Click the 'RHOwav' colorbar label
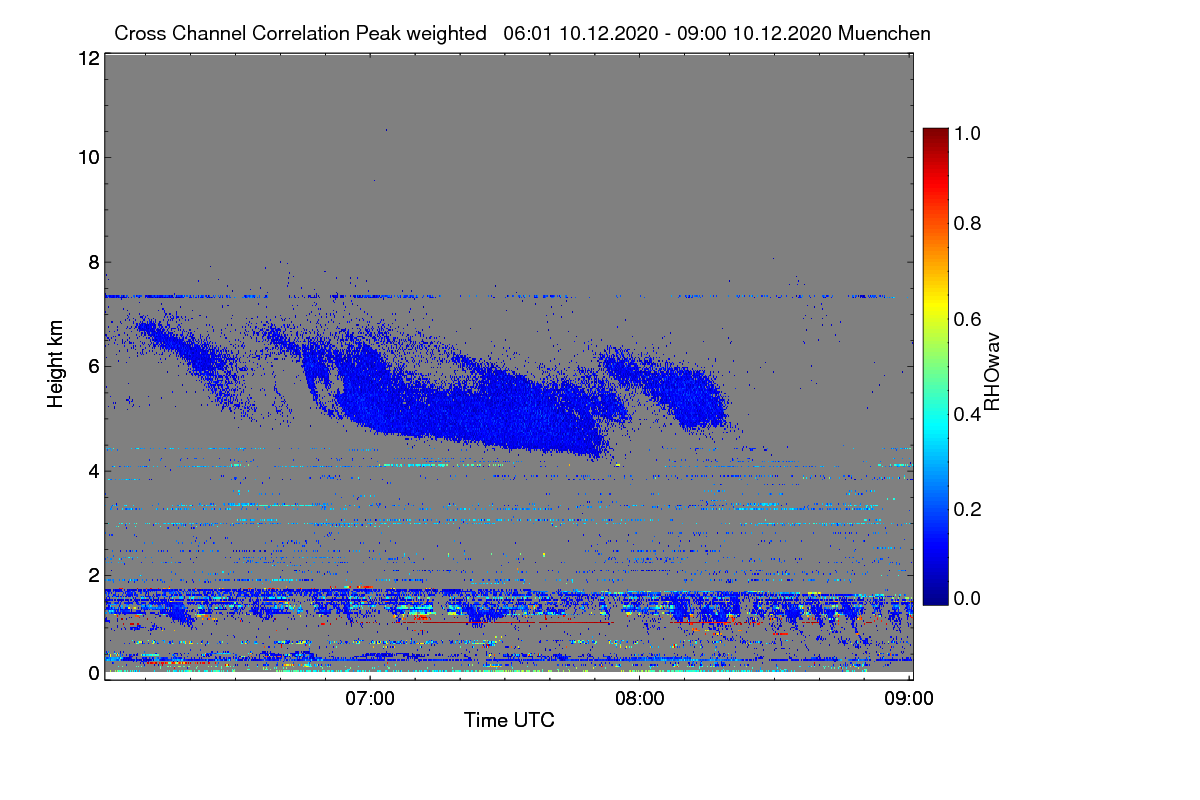Screen dimensions: 1200x800 point(992,372)
